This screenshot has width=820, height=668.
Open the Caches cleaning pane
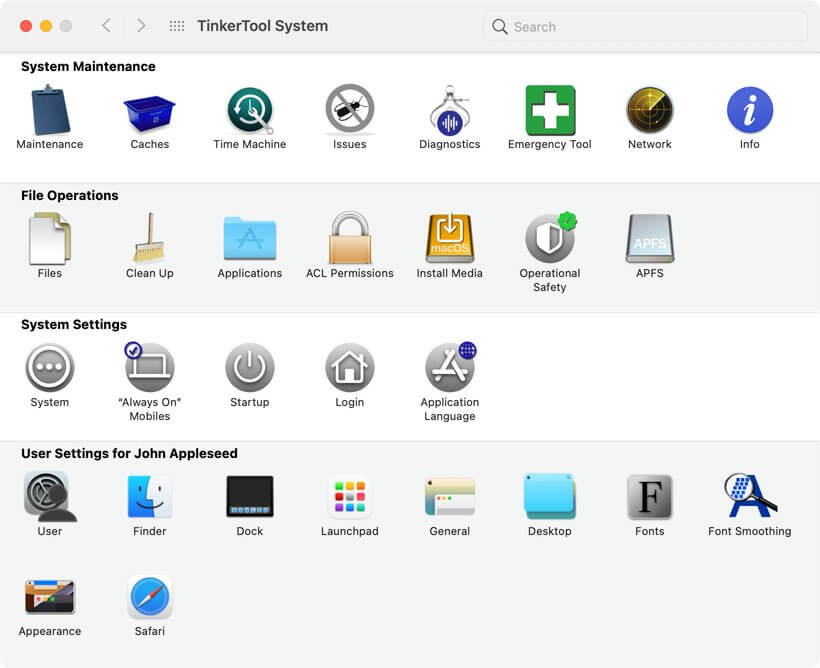pyautogui.click(x=149, y=112)
